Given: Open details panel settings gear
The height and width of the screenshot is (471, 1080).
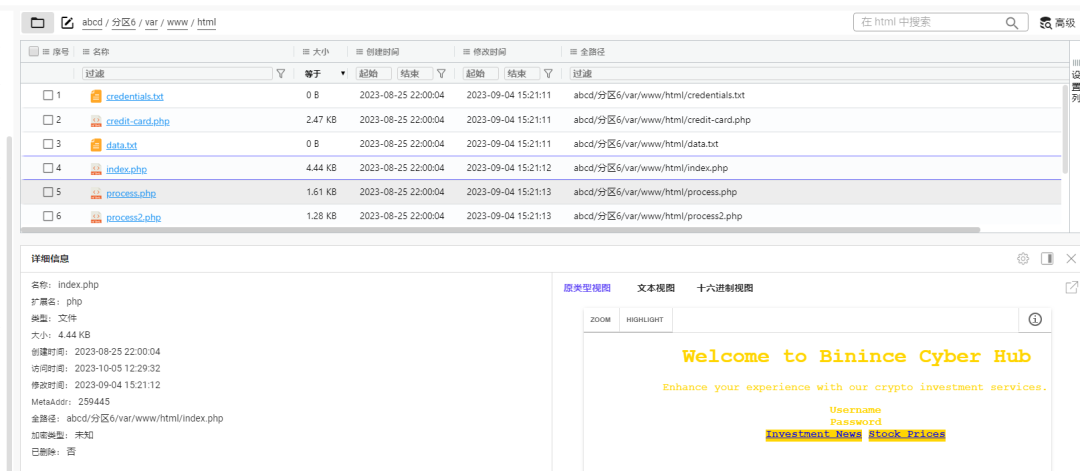Looking at the screenshot, I should coord(1023,258).
